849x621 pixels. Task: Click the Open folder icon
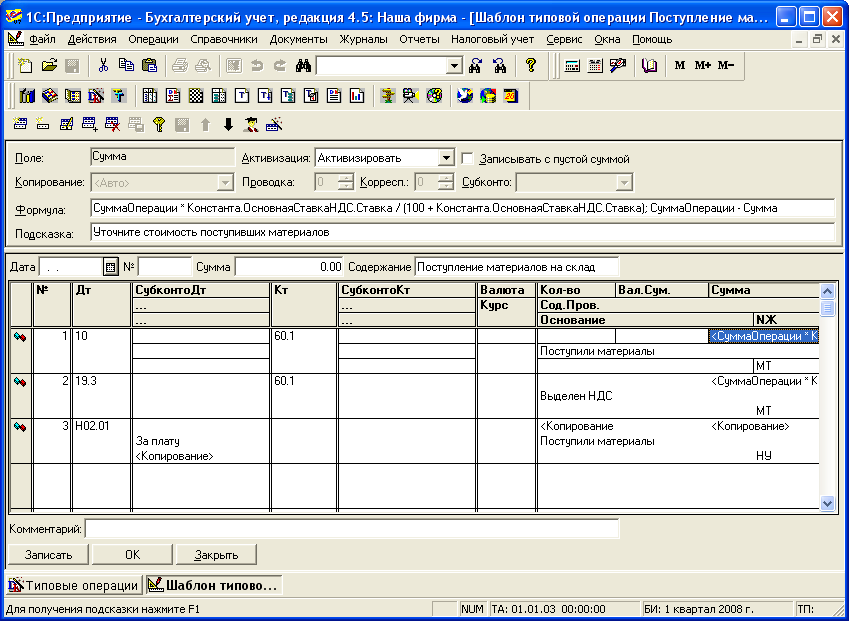(49, 66)
